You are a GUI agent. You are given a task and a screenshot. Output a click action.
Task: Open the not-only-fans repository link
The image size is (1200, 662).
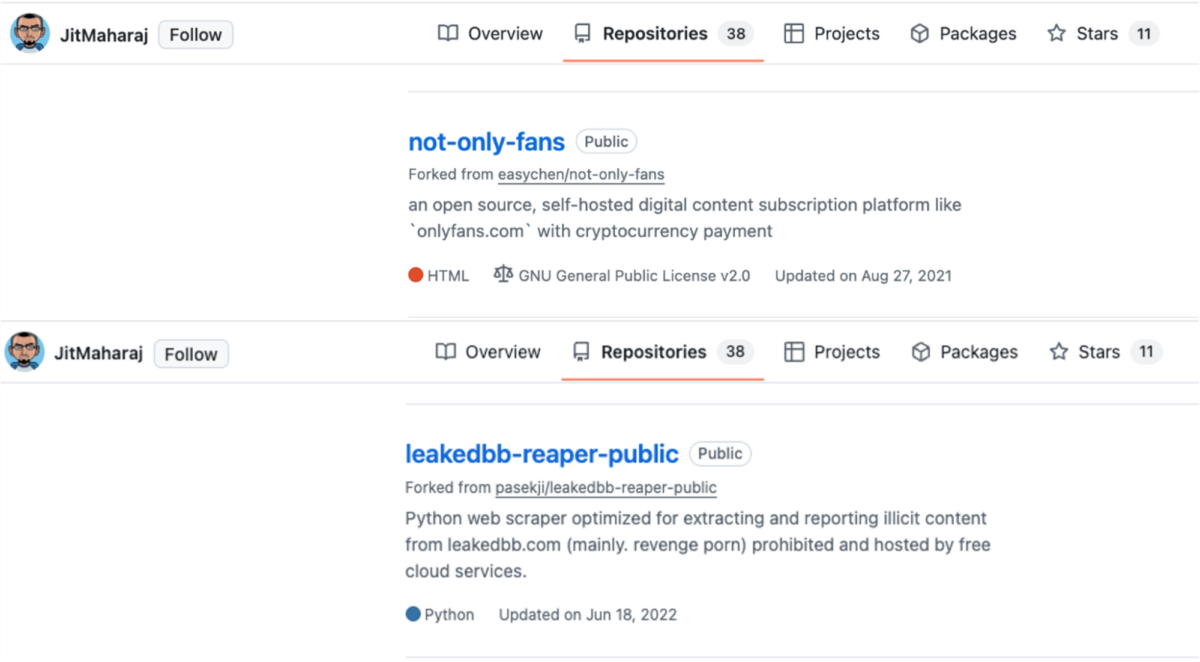[x=487, y=142]
